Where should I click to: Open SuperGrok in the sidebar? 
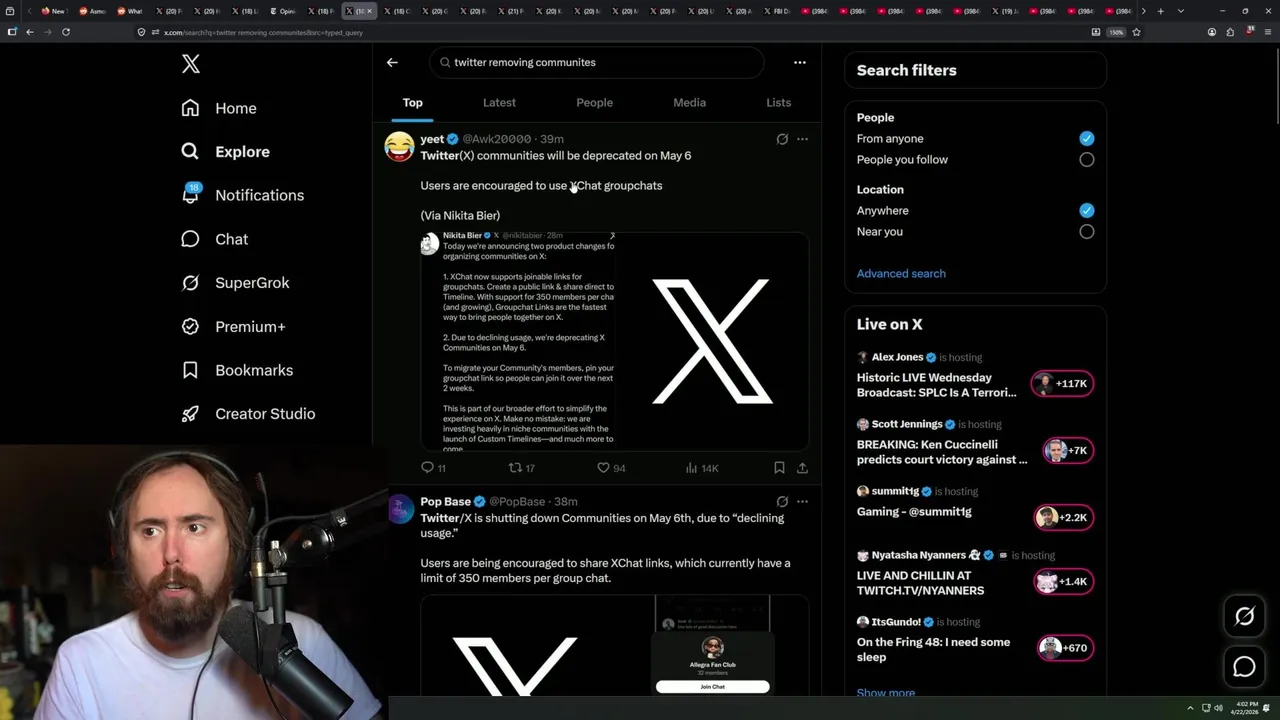[x=235, y=283]
